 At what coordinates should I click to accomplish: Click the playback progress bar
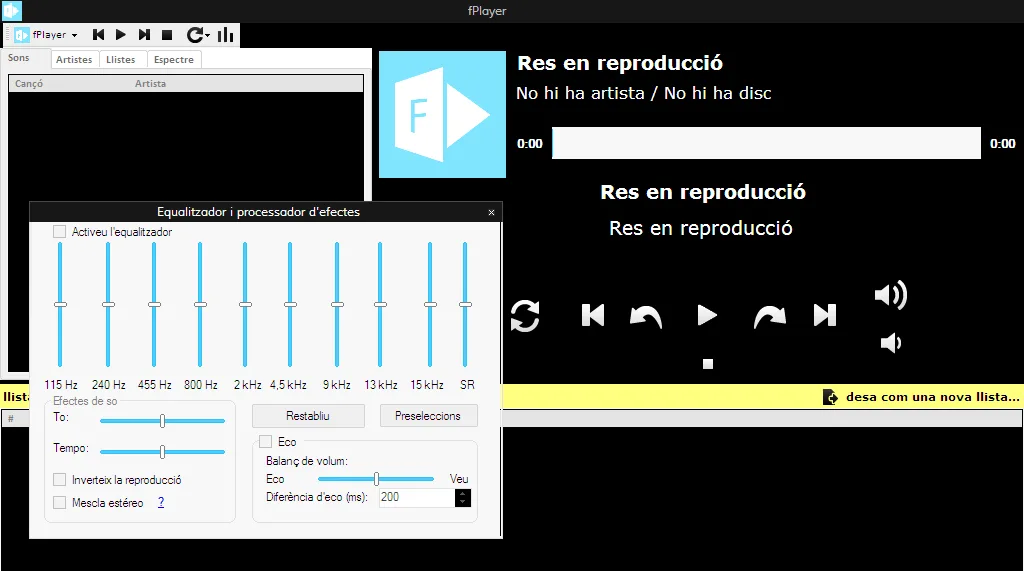[766, 143]
